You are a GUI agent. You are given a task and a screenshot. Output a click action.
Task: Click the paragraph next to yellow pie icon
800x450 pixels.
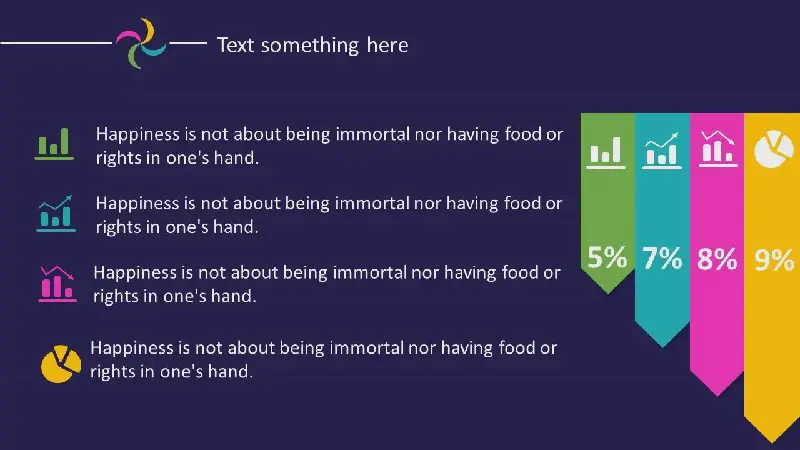(323, 359)
